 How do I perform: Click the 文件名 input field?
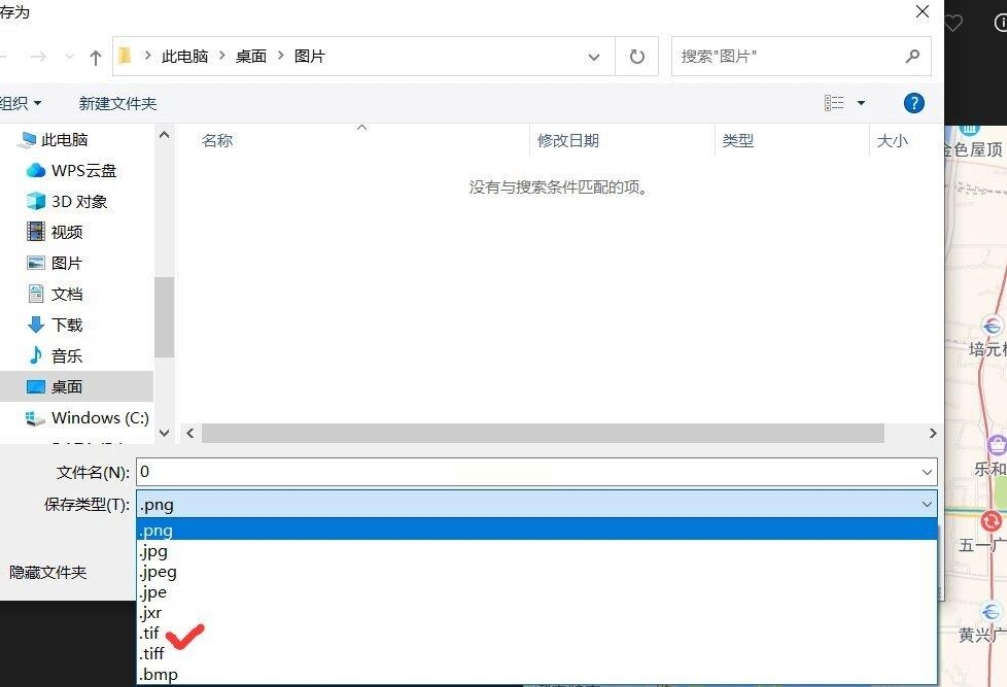[536, 472]
